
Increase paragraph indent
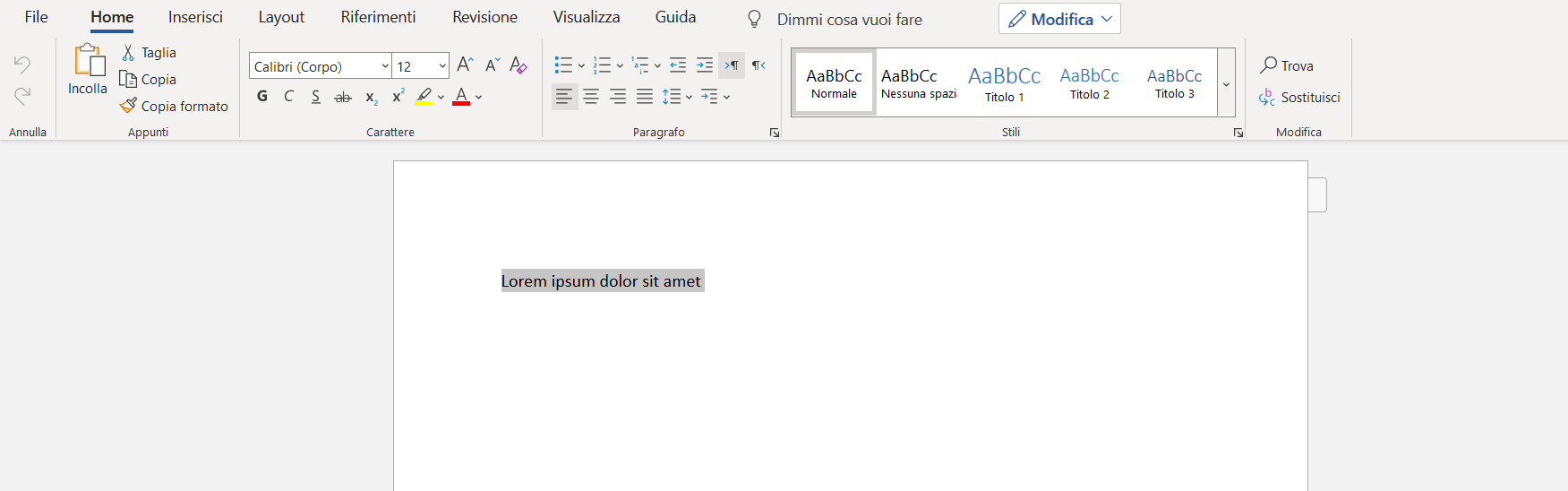pyautogui.click(x=705, y=65)
